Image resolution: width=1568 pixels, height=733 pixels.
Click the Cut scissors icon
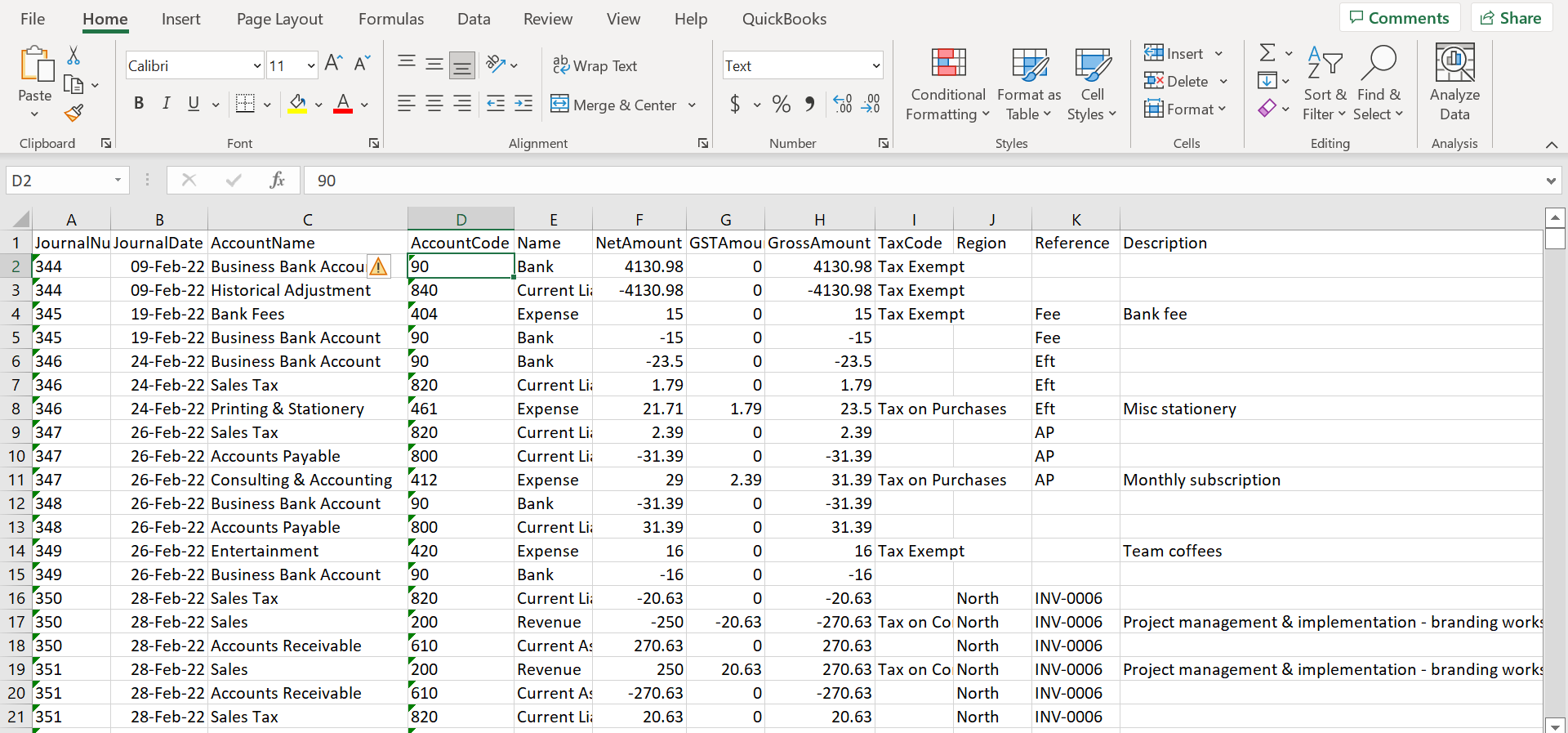[73, 56]
